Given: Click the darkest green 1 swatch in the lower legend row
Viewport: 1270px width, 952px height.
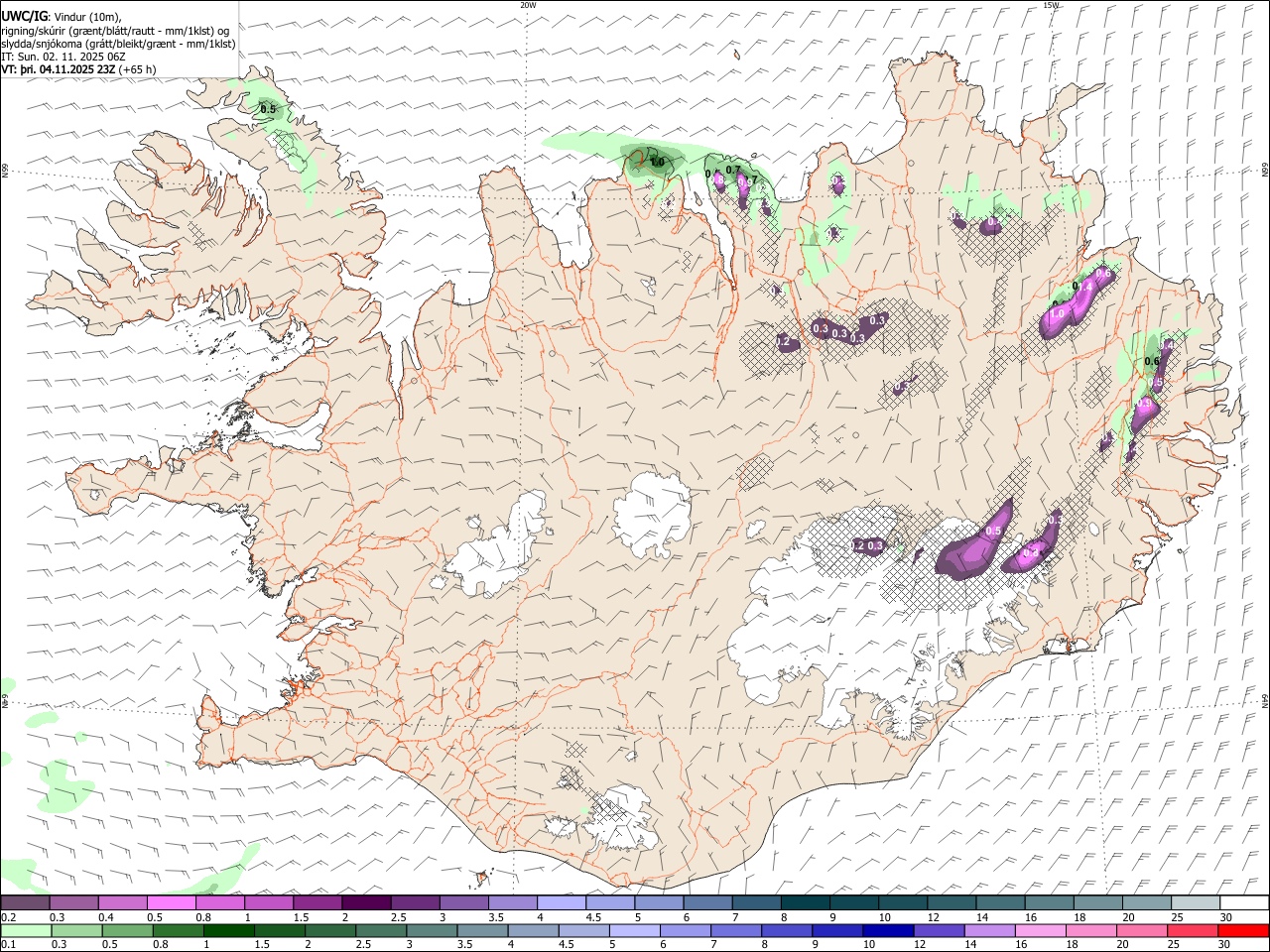Looking at the screenshot, I should point(229,930).
